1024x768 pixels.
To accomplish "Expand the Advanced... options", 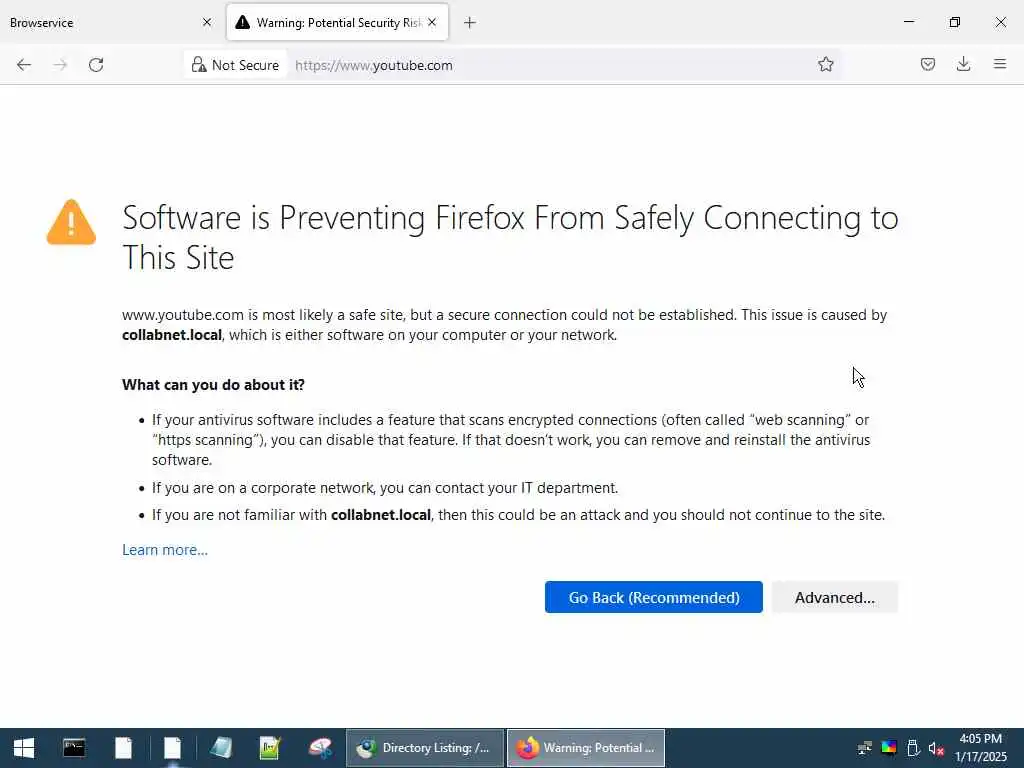I will coord(835,597).
